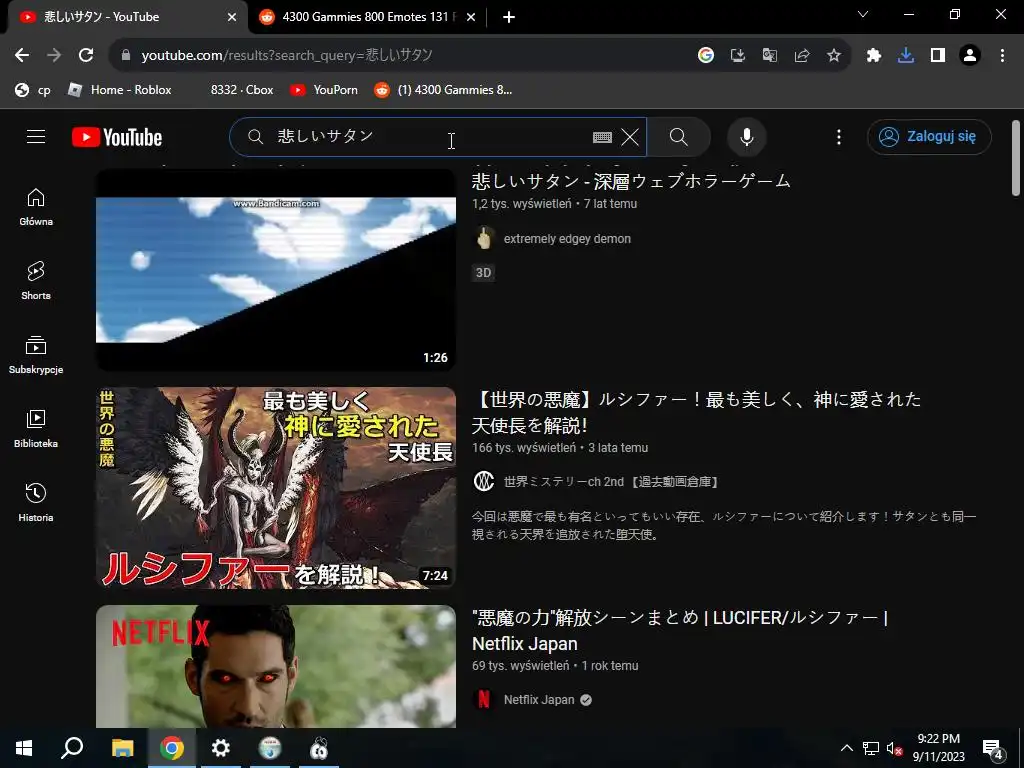Click share page icon
This screenshot has height=768, width=1024.
click(801, 56)
